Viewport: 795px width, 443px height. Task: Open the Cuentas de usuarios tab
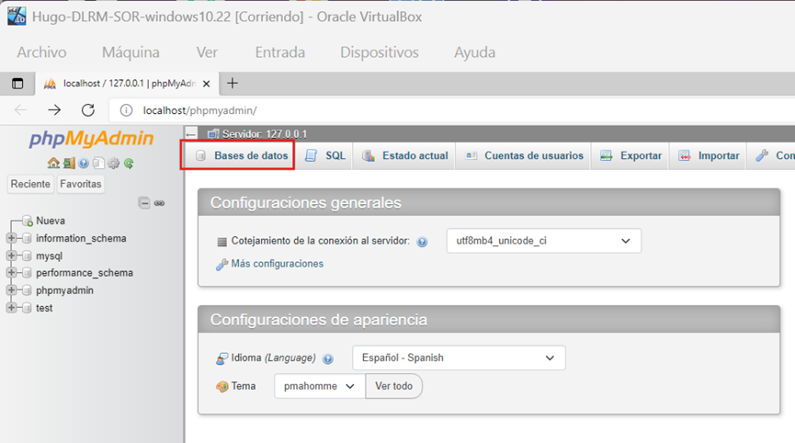click(524, 156)
